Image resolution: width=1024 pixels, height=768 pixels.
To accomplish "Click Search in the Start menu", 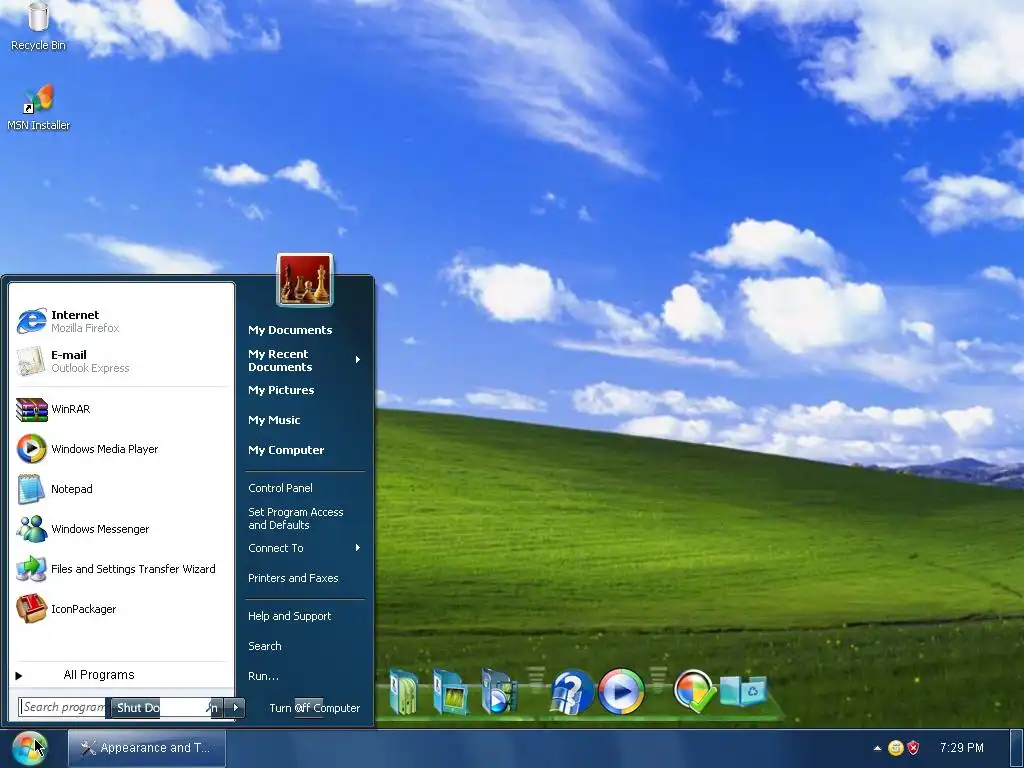I will pos(264,646).
